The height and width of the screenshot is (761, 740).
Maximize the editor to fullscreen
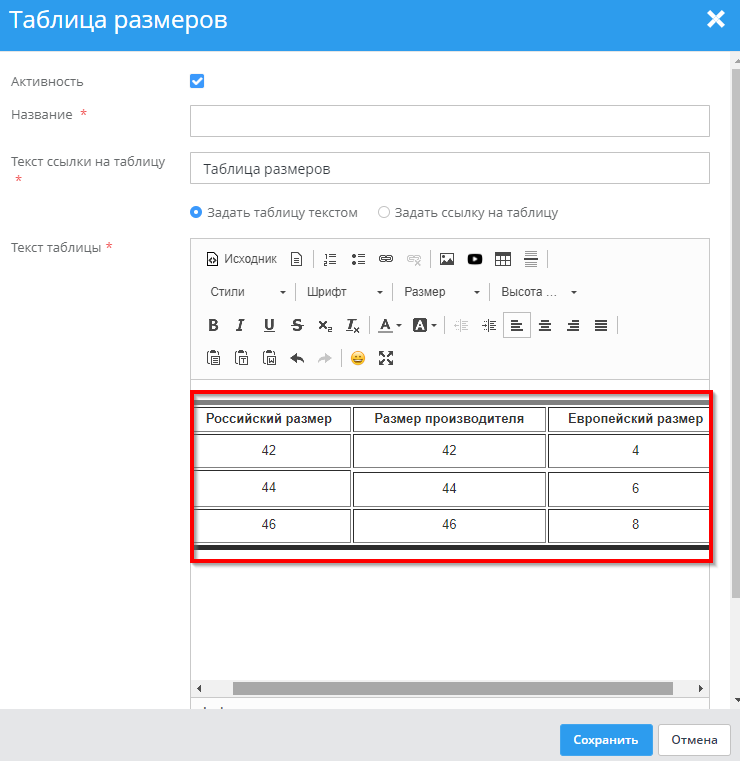click(386, 358)
